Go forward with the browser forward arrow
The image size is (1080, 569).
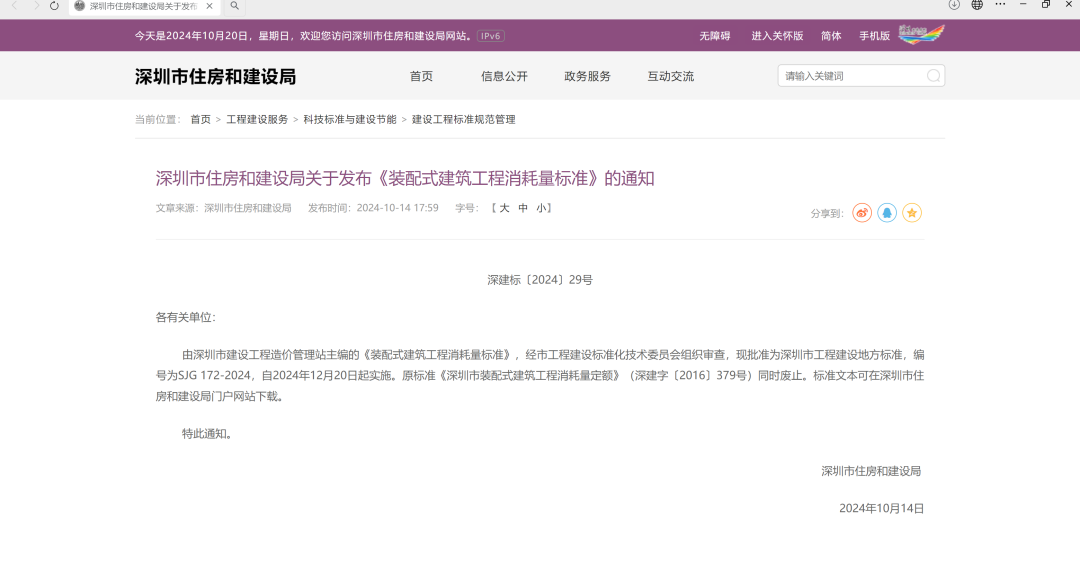36,6
